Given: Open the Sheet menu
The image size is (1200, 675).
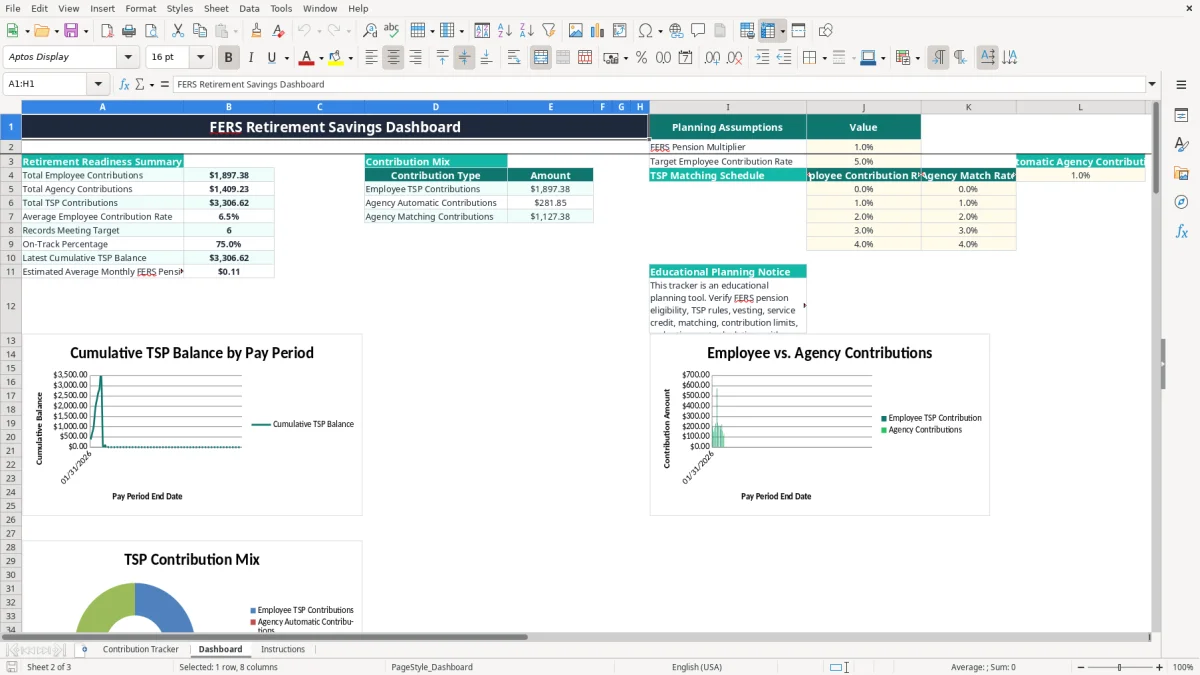Looking at the screenshot, I should [216, 8].
